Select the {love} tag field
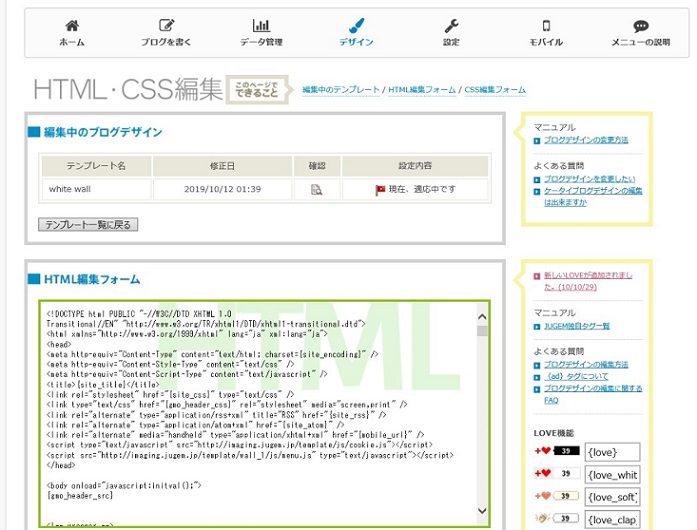 point(612,452)
